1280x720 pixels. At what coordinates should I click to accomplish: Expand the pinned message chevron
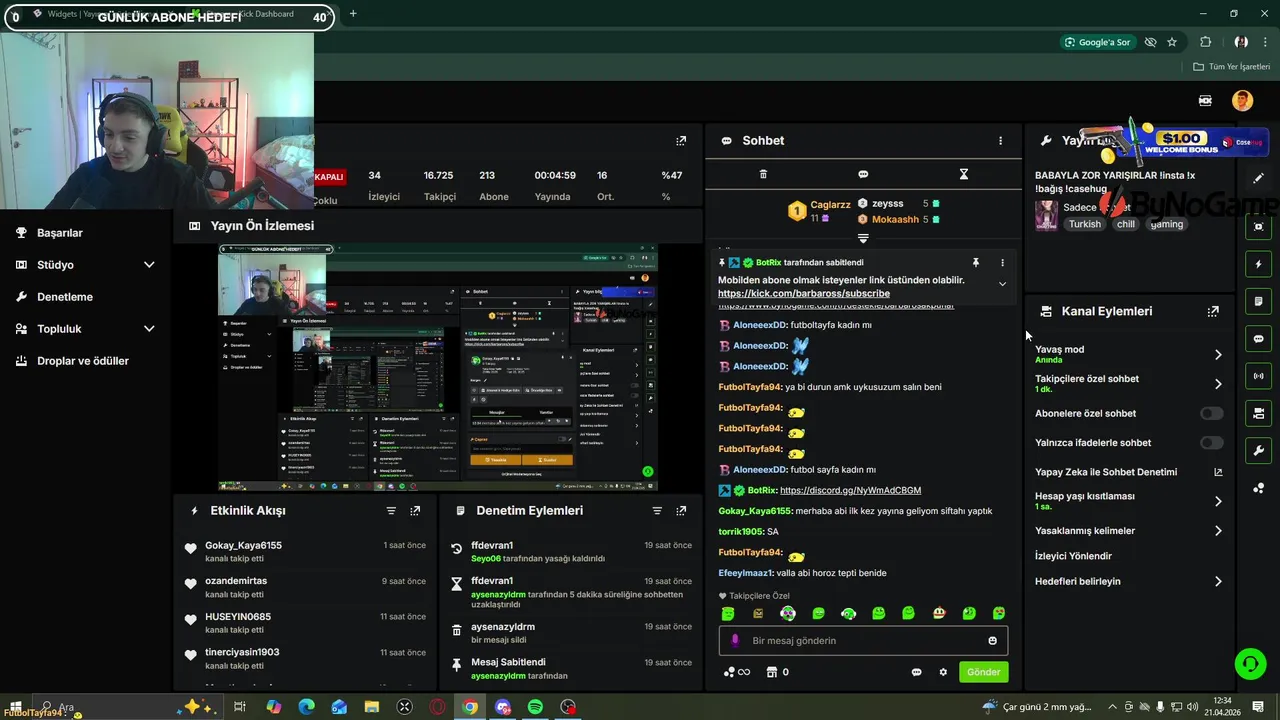1002,284
